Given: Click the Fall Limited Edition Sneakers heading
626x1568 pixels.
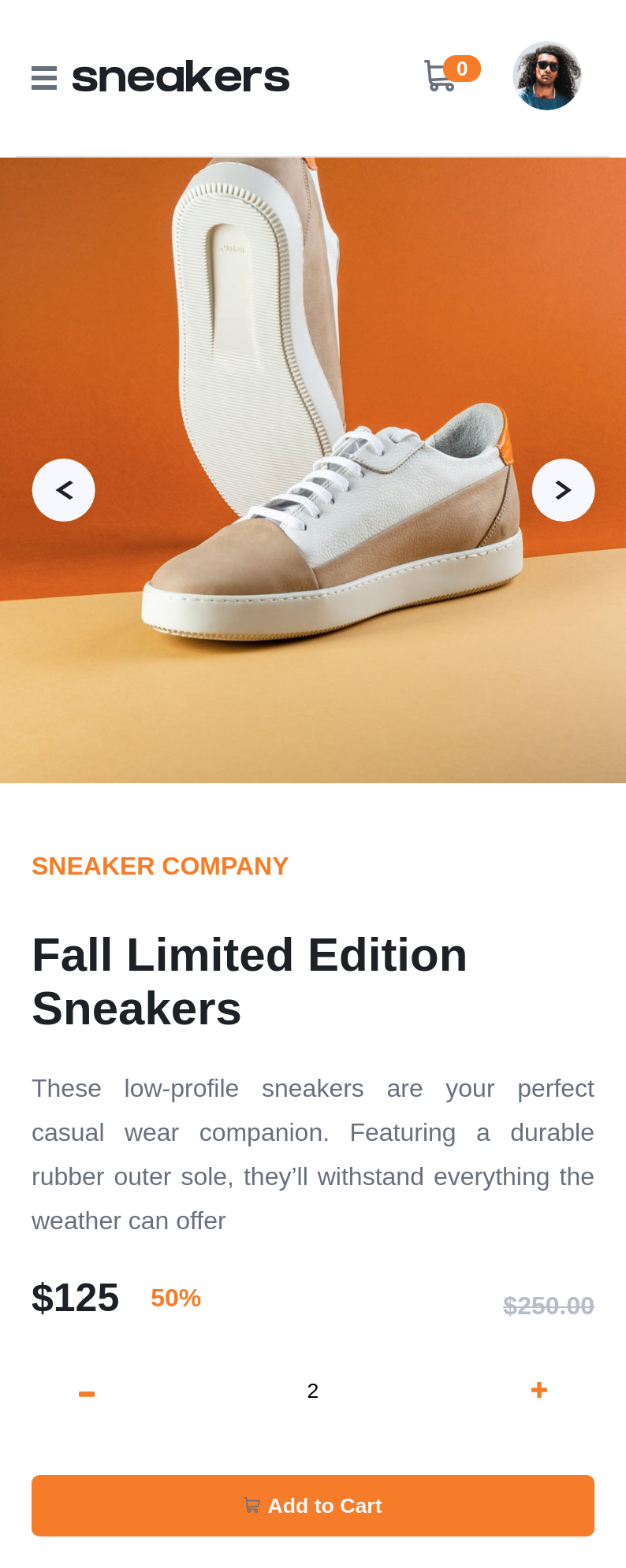Looking at the screenshot, I should pyautogui.click(x=249, y=982).
